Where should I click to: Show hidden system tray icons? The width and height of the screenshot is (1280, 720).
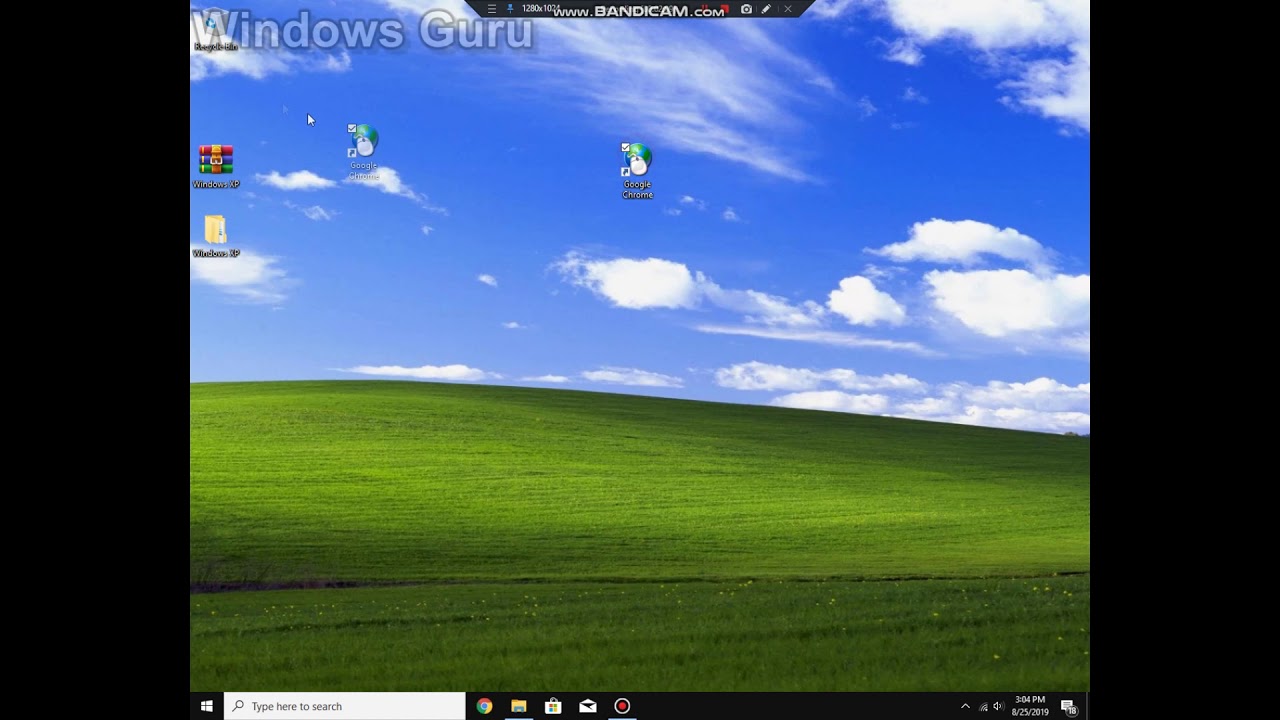(965, 706)
